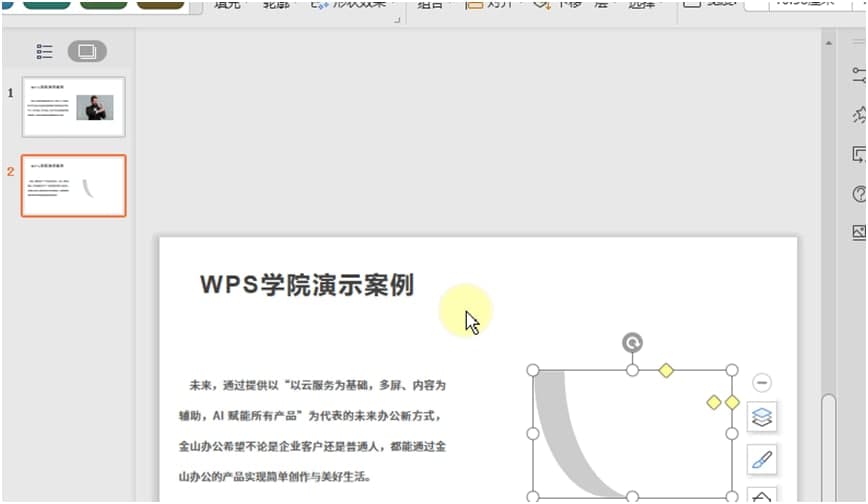
Task: Select slide 1 thumbnail with photo
Action: [74, 107]
